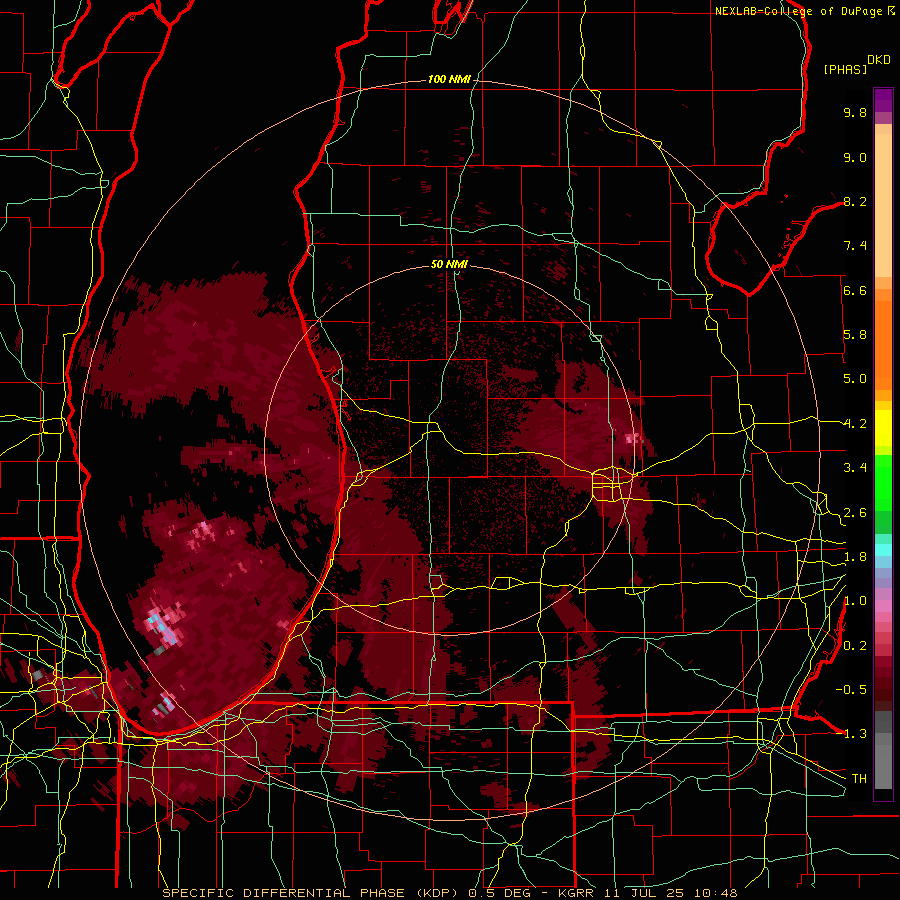Click the -0.5 value on color scale
Screen dimensions: 900x900
(x=851, y=690)
